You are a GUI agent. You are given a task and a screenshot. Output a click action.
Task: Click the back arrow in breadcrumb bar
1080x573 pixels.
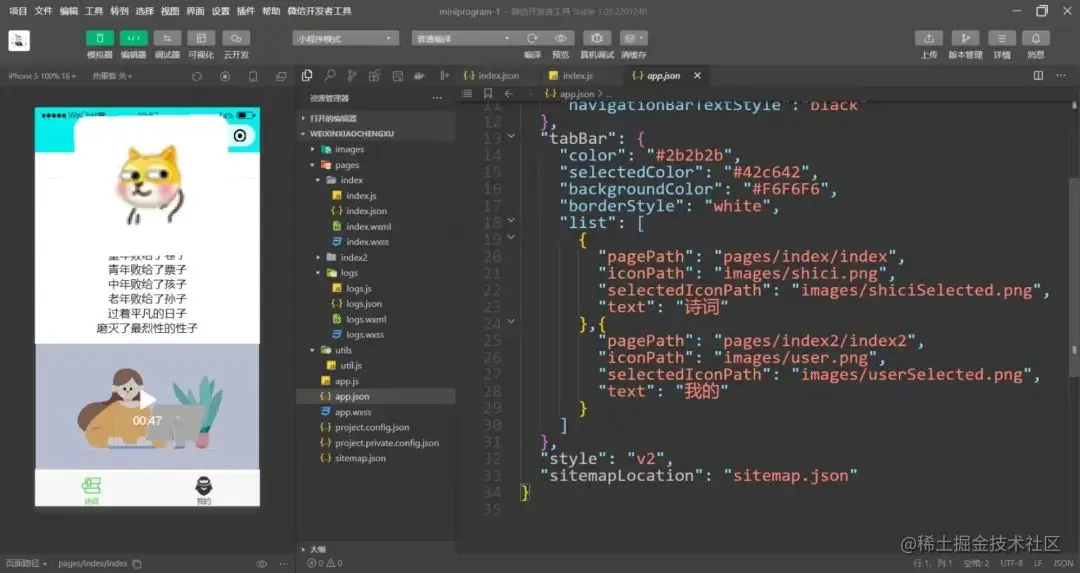click(x=508, y=94)
